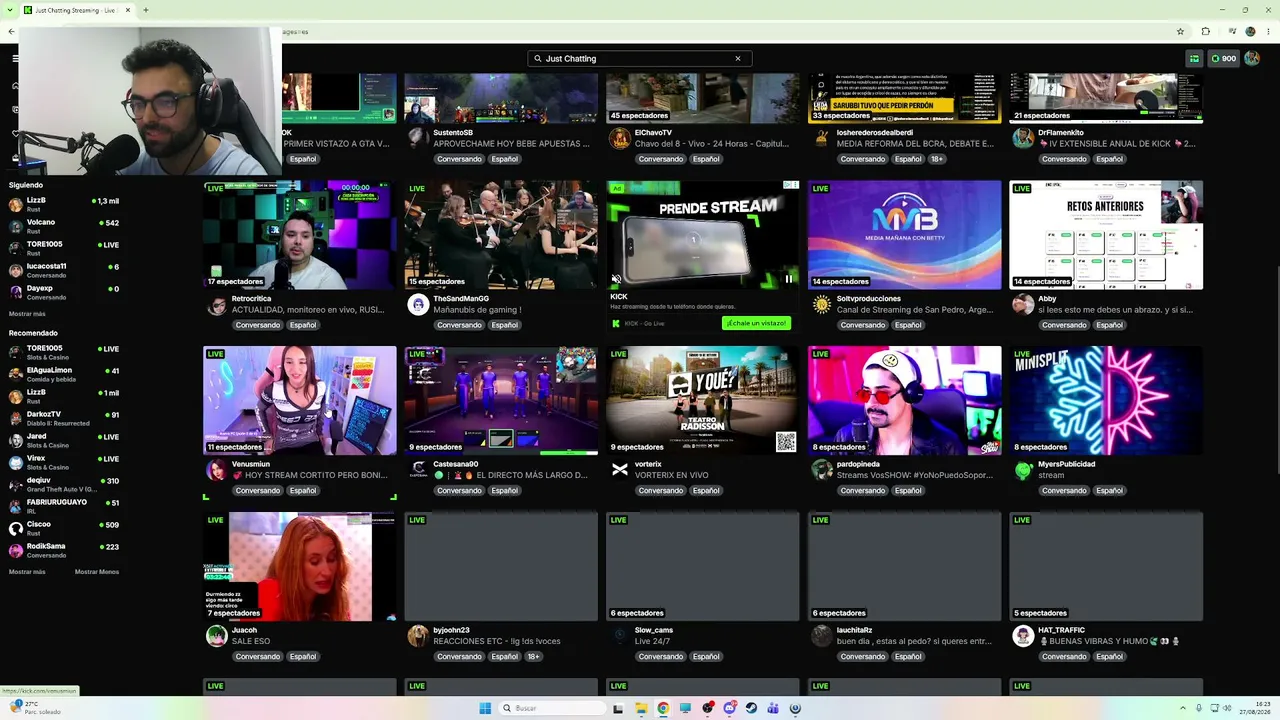Click the HAT_TRAFFIC channel avatar
1280x720 pixels.
[x=1023, y=636]
